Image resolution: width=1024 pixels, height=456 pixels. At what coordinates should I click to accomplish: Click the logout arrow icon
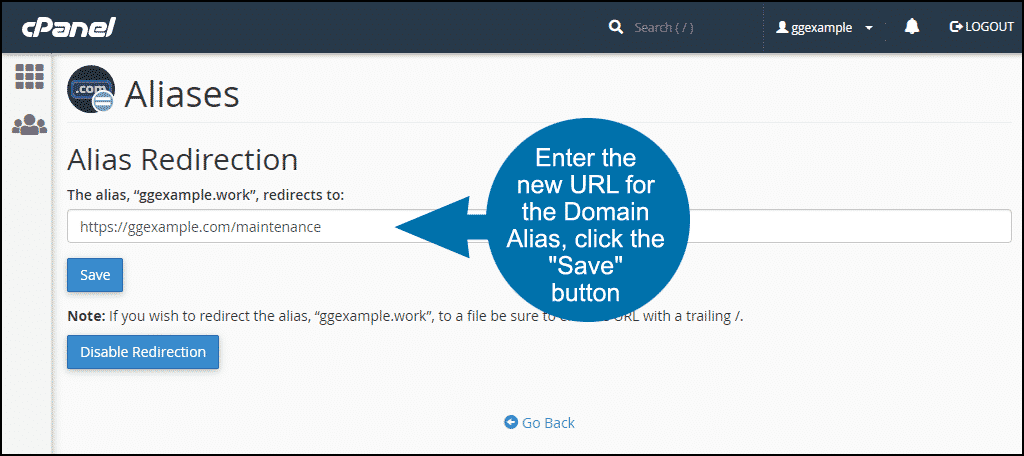(x=955, y=27)
